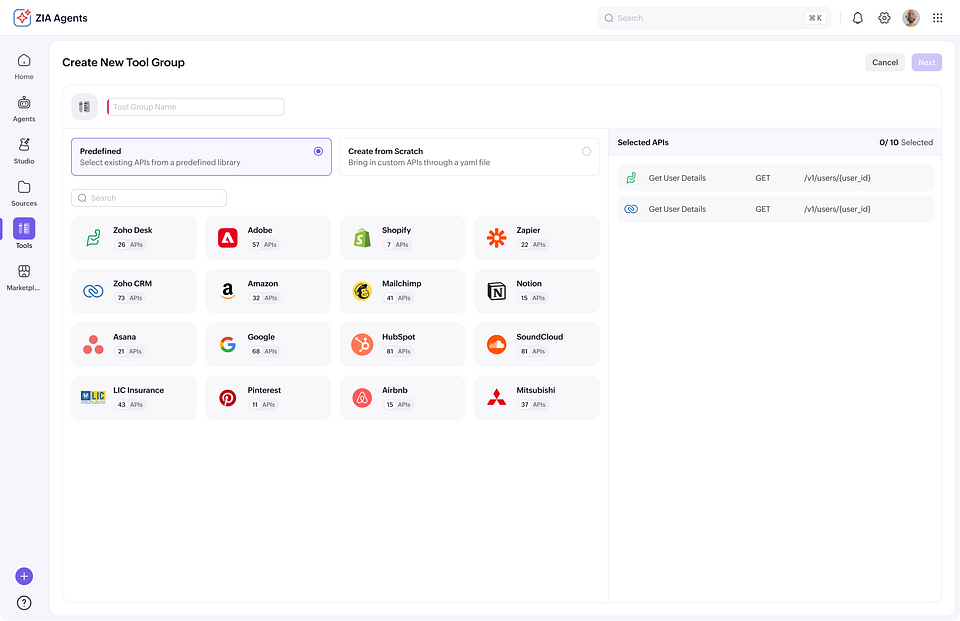
Task: Click Zoho CRM's 73 APIs badge
Action: click(130, 298)
